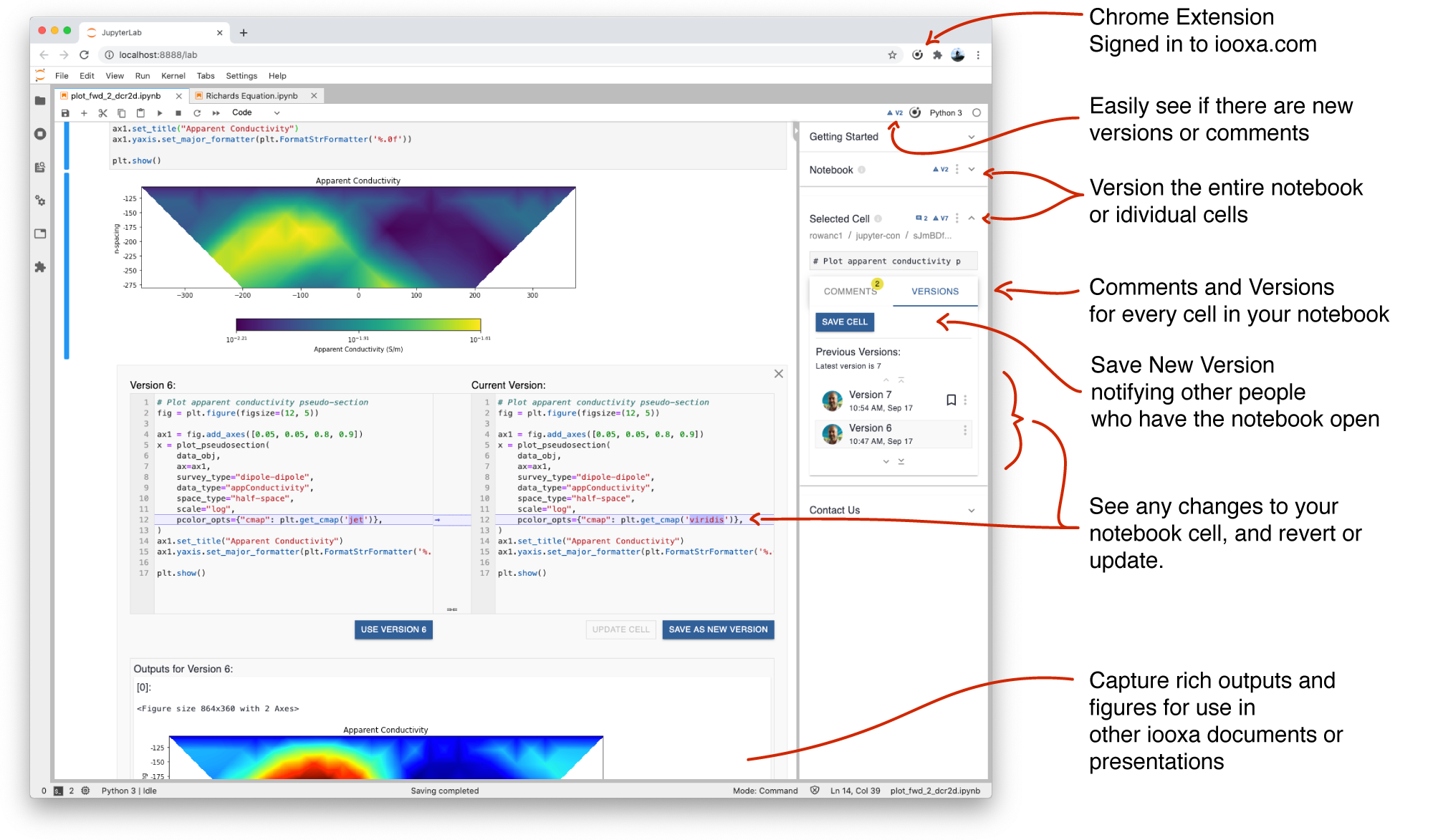1433x840 pixels.
Task: Select the extensions puzzle icon in sidebar
Action: click(x=40, y=268)
